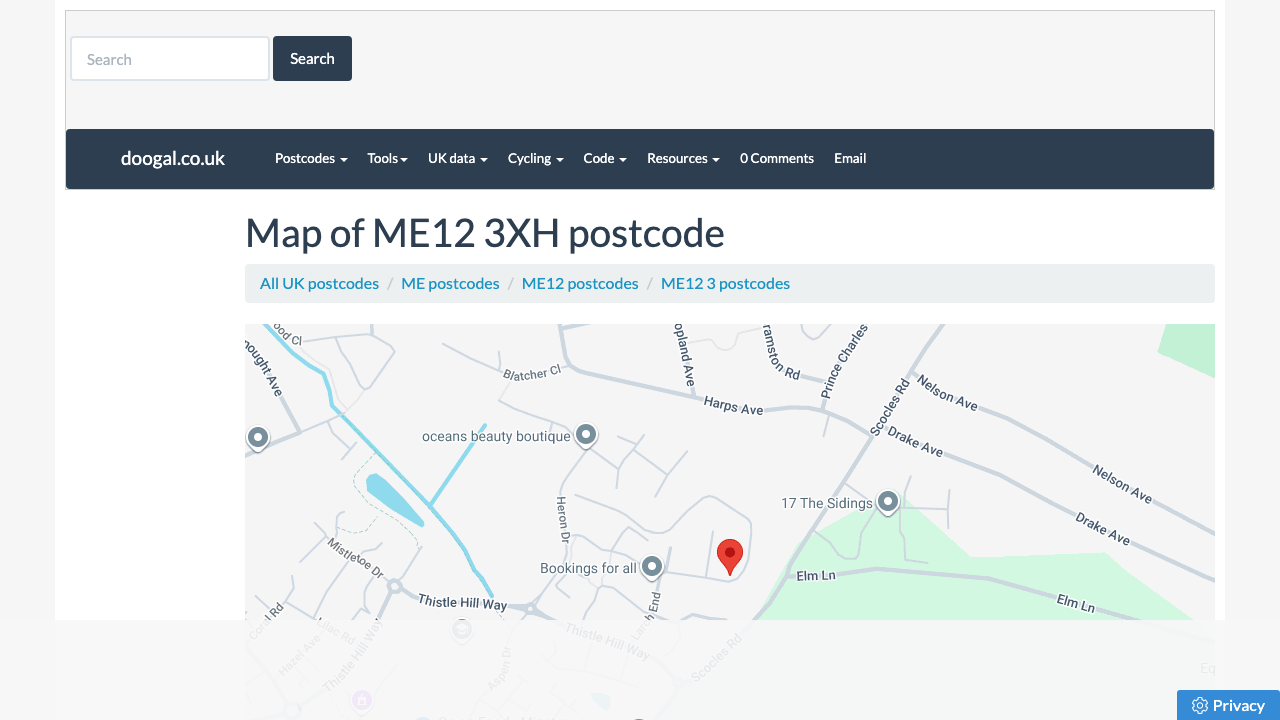Screen dimensions: 1280x720
Task: Click the red postcode pin on the map
Action: (x=730, y=555)
